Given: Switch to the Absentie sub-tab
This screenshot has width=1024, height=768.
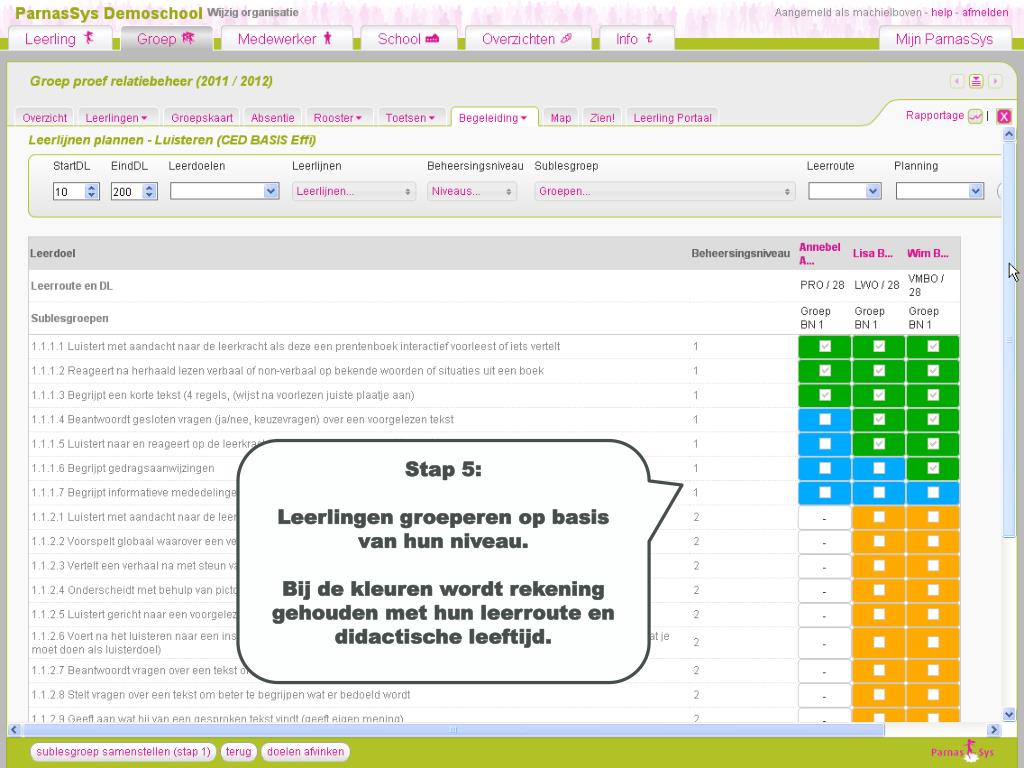Looking at the screenshot, I should (272, 118).
